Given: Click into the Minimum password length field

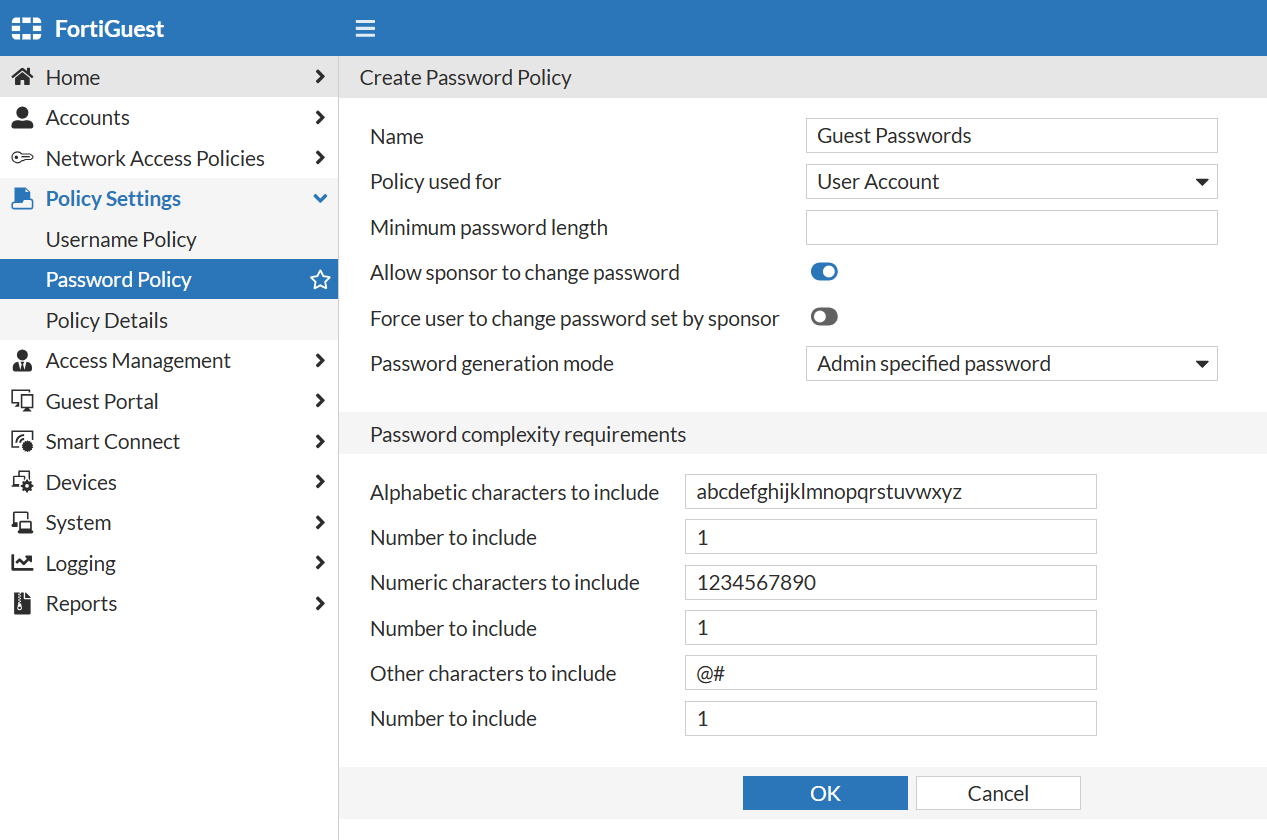Looking at the screenshot, I should click(1010, 227).
